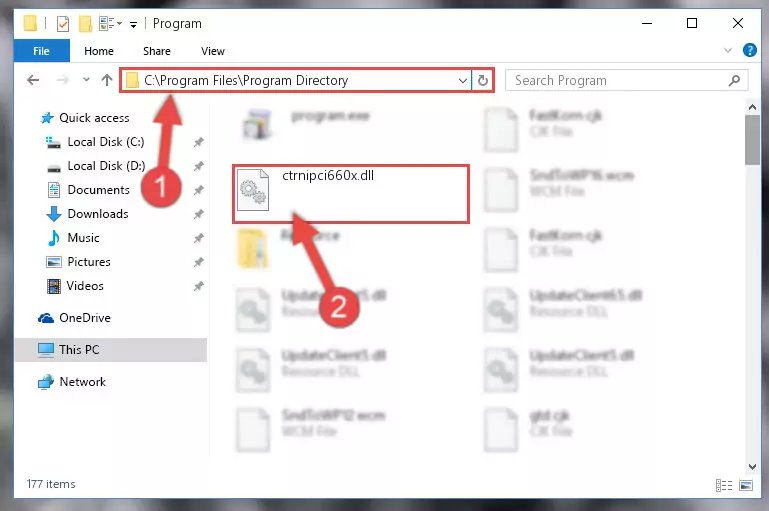Unpin Documents from Quick access

(198, 190)
